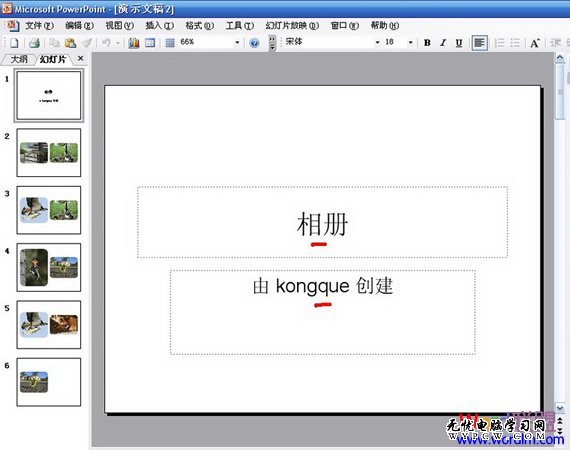Open the 帮助 menu

385,25
